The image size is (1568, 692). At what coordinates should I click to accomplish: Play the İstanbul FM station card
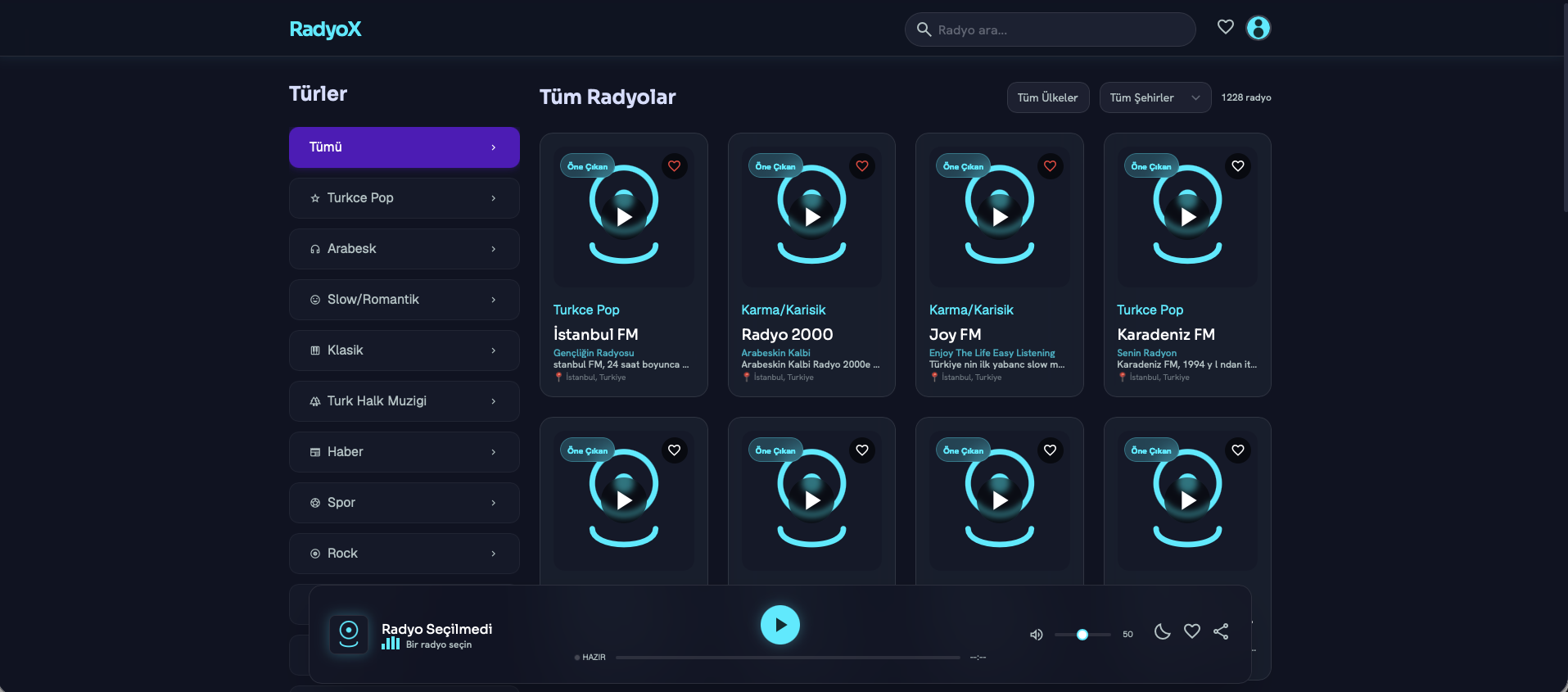pos(624,217)
